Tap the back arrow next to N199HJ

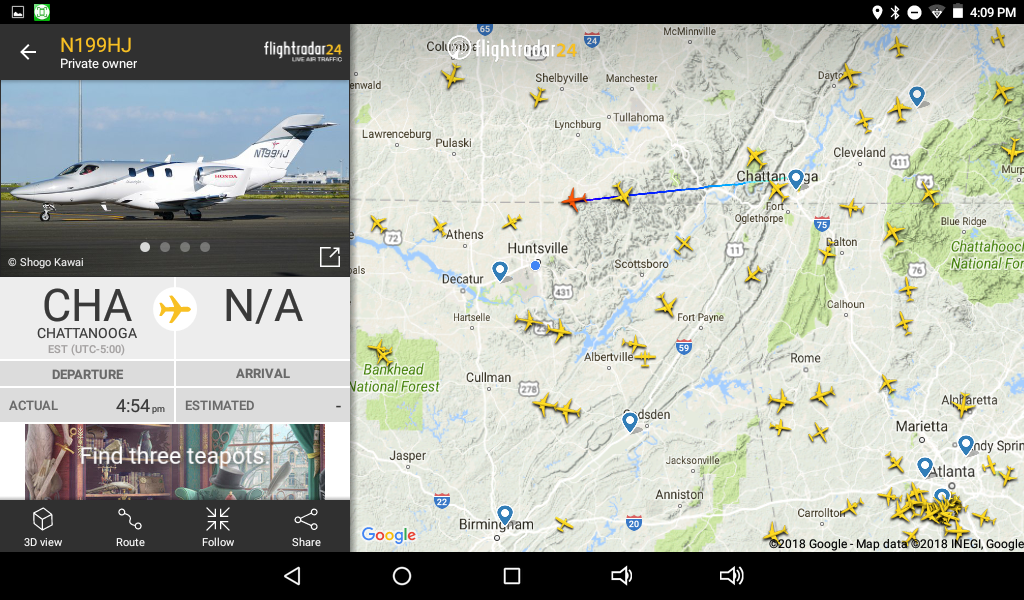coord(27,52)
